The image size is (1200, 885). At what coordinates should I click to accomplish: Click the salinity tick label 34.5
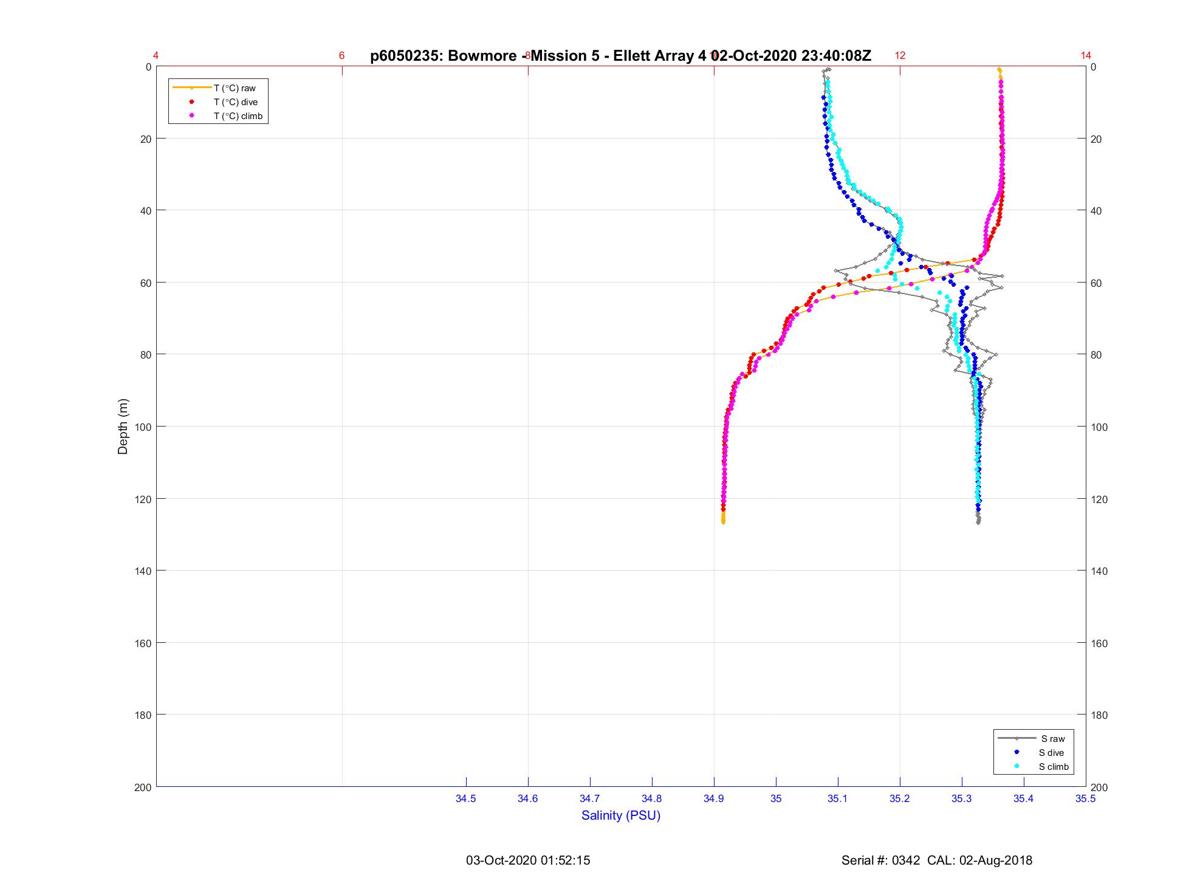466,799
